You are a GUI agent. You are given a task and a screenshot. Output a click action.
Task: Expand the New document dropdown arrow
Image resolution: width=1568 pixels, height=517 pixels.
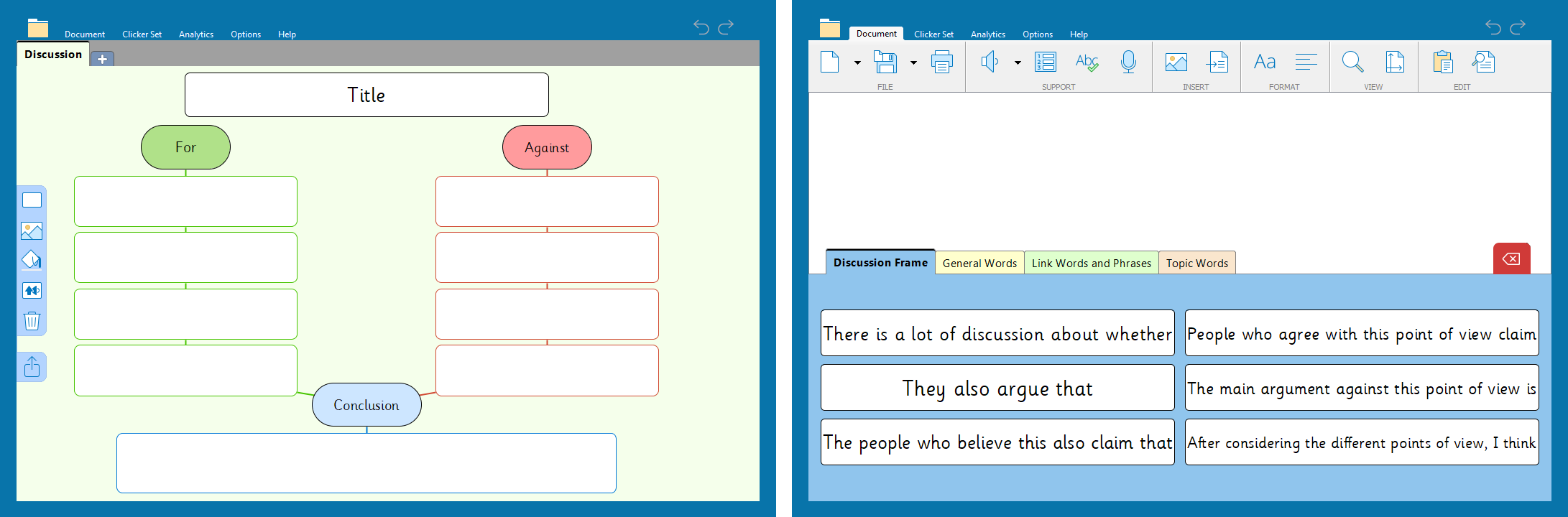pos(857,63)
